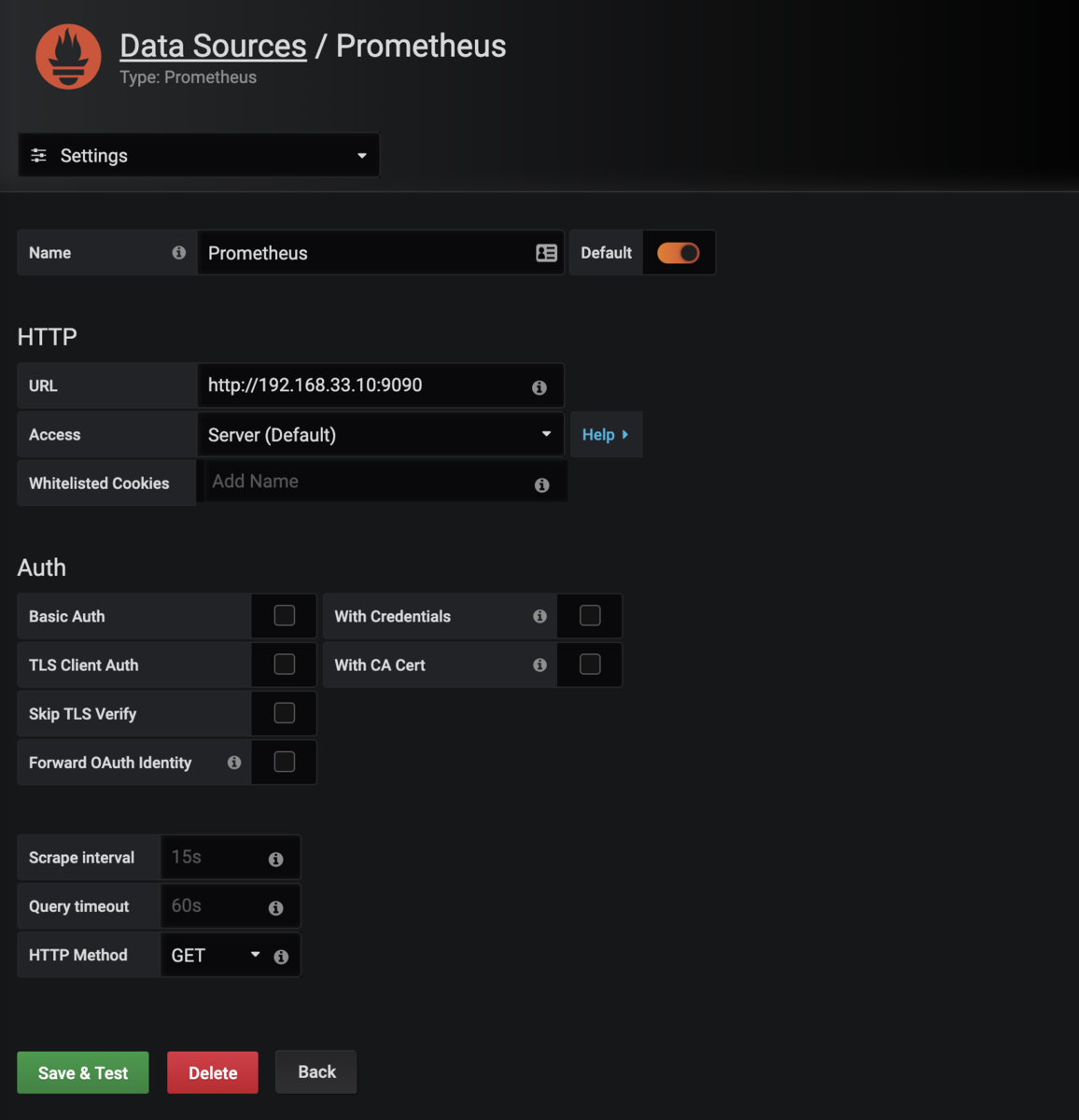
Task: Click the HTTP Method label
Action: click(78, 955)
